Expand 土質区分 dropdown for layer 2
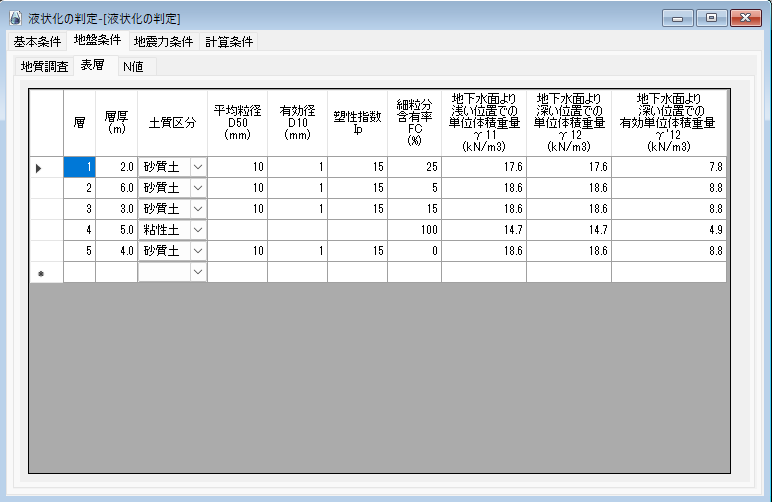This screenshot has height=502, width=772. (x=198, y=188)
